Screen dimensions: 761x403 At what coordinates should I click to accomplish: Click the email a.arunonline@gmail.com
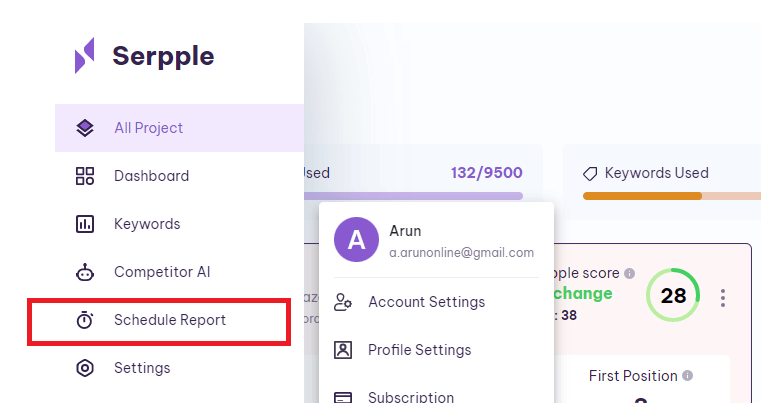462,253
